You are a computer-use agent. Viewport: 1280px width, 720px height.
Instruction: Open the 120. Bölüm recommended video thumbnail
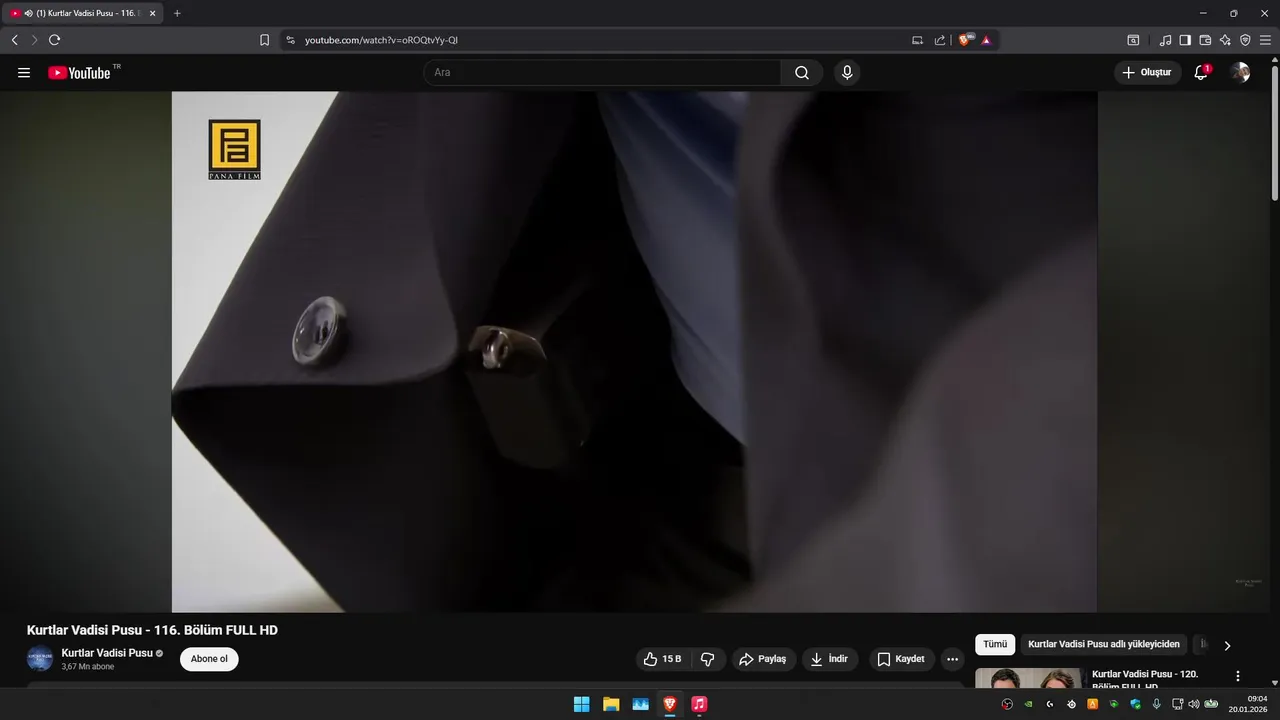(x=1029, y=679)
